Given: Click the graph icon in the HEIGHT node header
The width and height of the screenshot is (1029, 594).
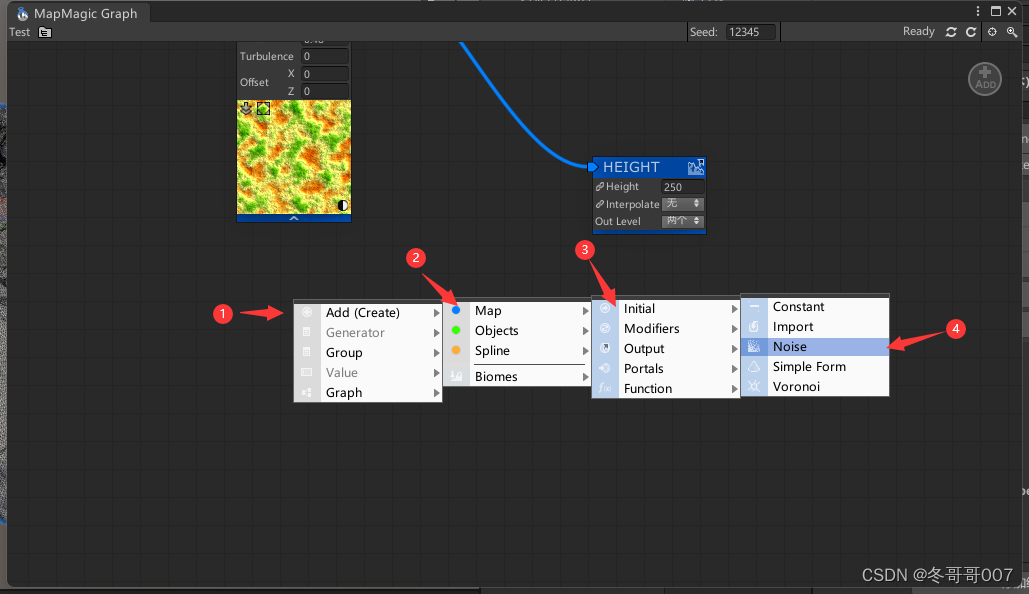Looking at the screenshot, I should pyautogui.click(x=698, y=167).
